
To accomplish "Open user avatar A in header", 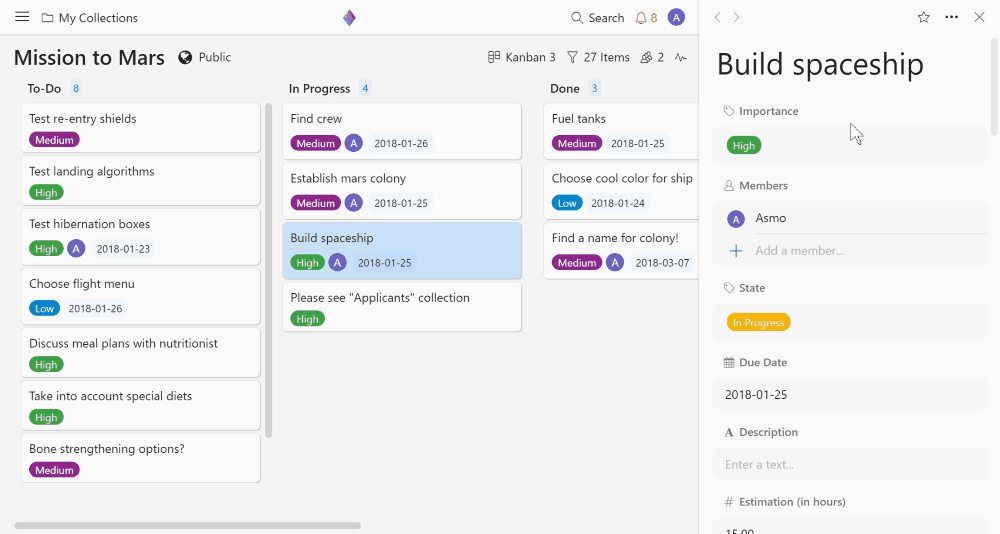I will point(676,17).
